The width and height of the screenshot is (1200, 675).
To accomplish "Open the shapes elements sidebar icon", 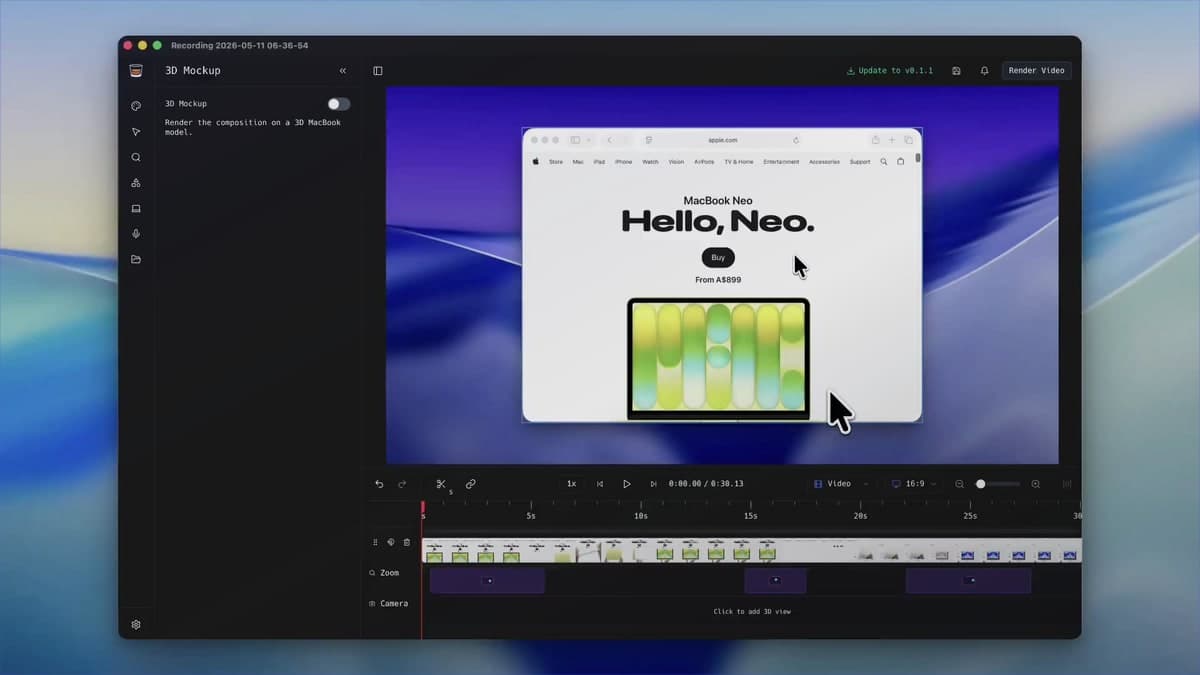I will 136,183.
